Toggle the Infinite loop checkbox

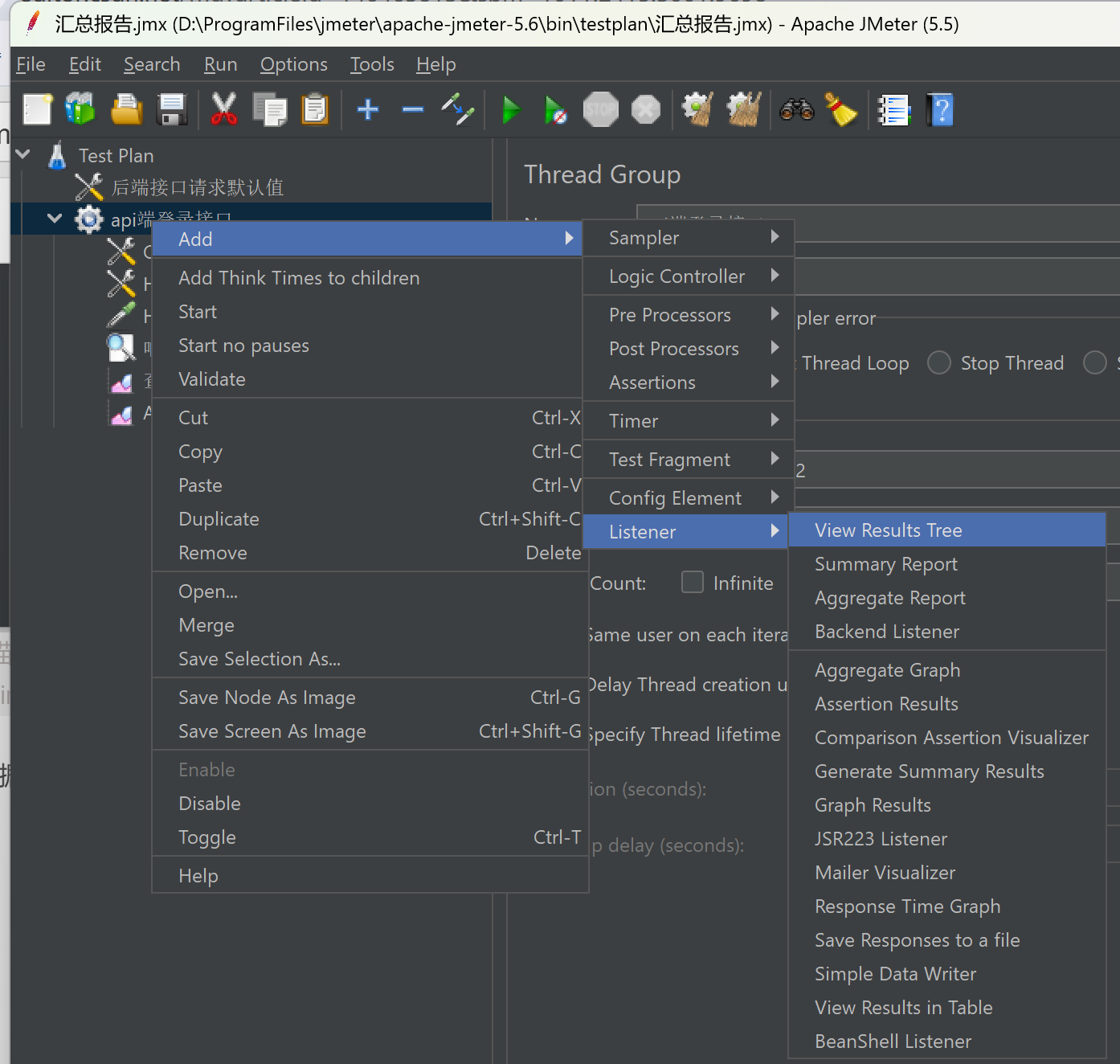[692, 582]
